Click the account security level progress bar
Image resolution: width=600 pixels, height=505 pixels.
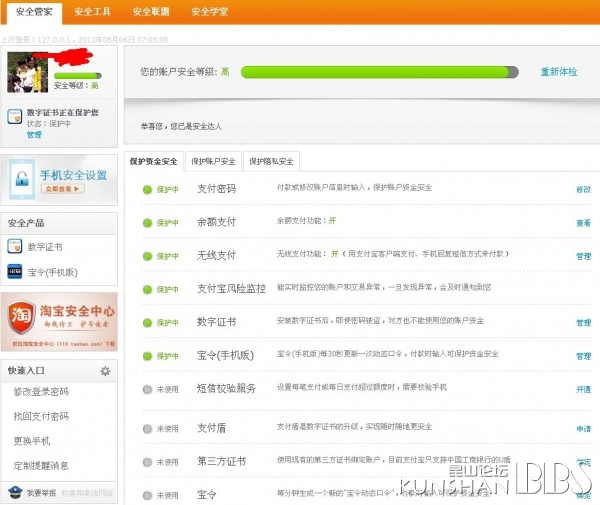380,72
